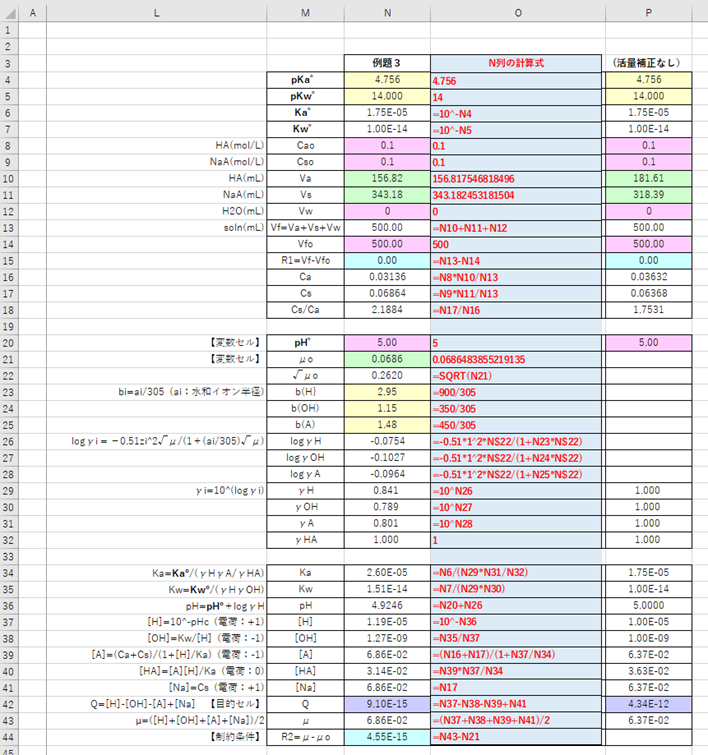The image size is (708, 755).
Task: Click the '例題3' header cell
Action: (x=387, y=63)
